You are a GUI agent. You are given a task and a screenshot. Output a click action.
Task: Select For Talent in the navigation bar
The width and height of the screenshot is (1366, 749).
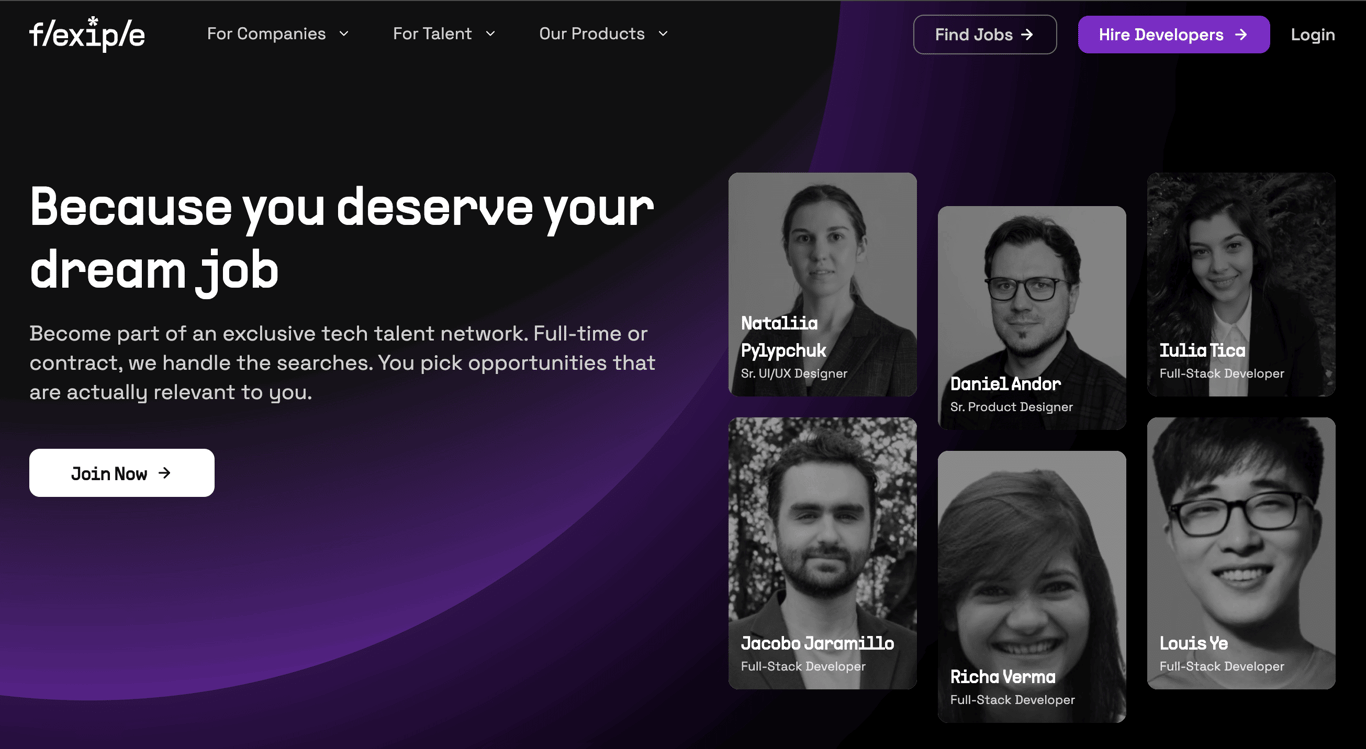[x=432, y=33]
